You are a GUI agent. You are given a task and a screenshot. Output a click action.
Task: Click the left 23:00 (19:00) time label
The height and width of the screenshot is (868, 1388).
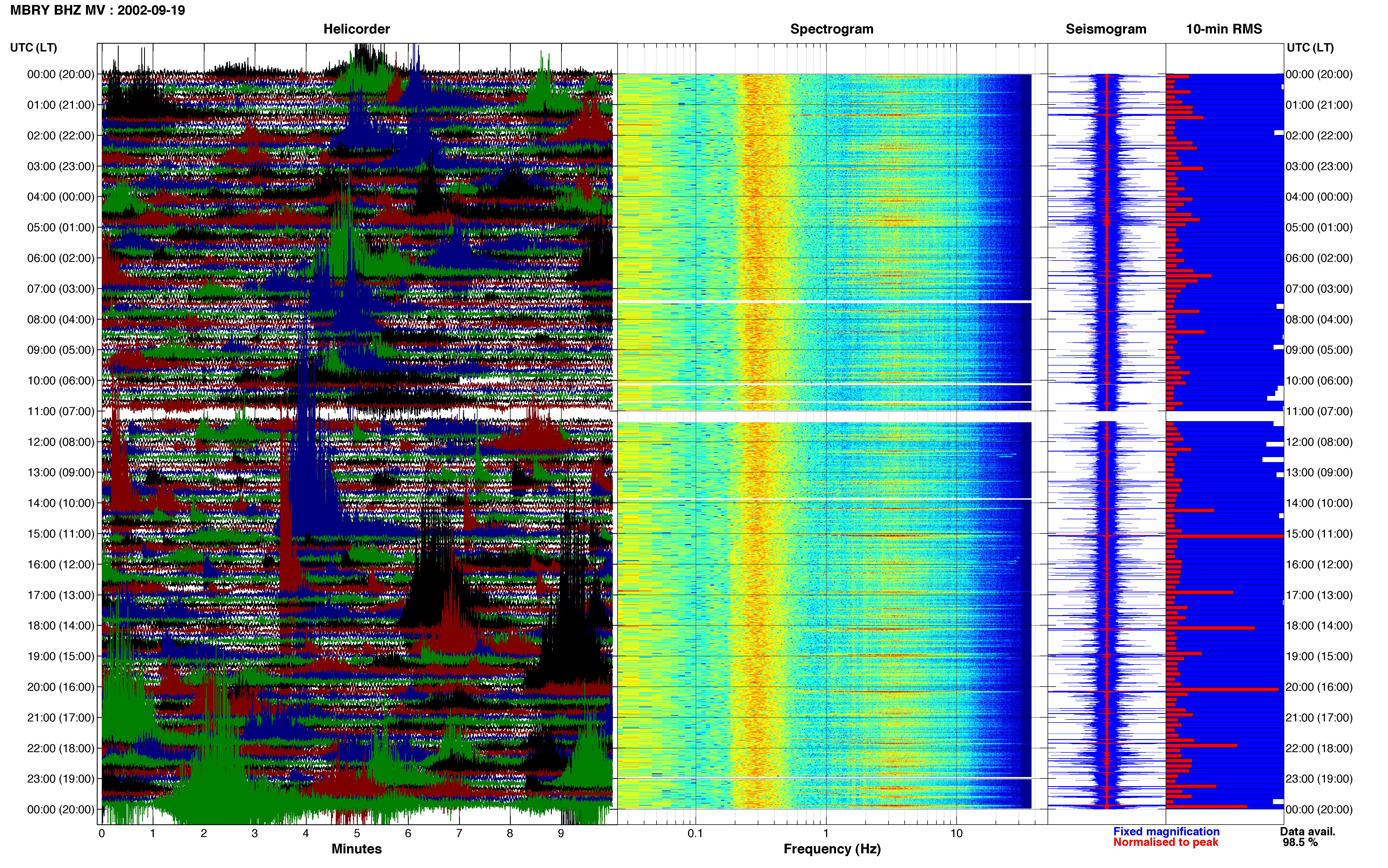point(61,778)
